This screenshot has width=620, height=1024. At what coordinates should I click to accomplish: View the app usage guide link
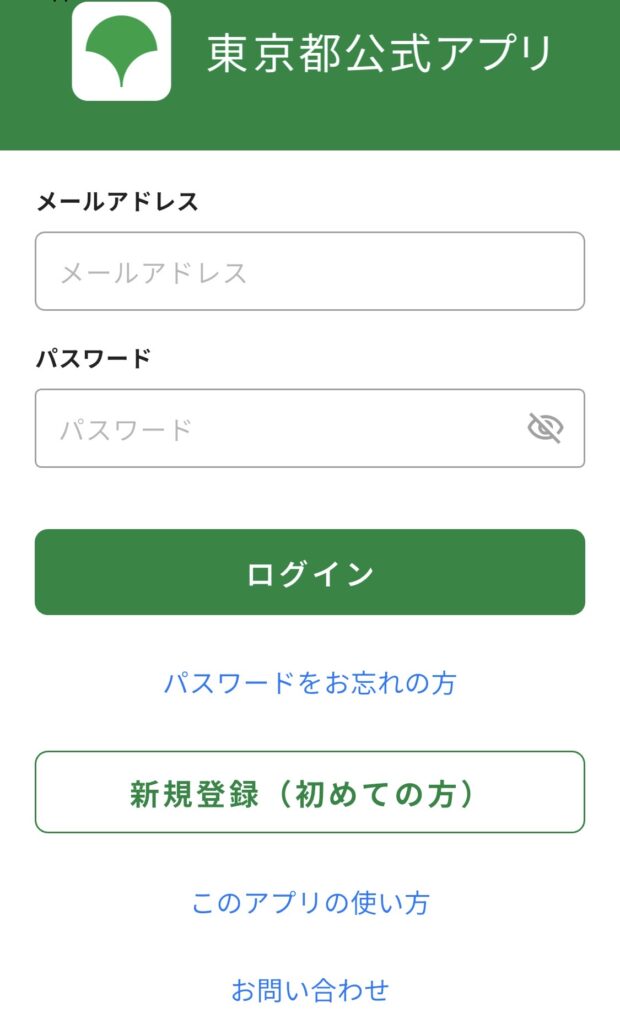click(x=310, y=904)
